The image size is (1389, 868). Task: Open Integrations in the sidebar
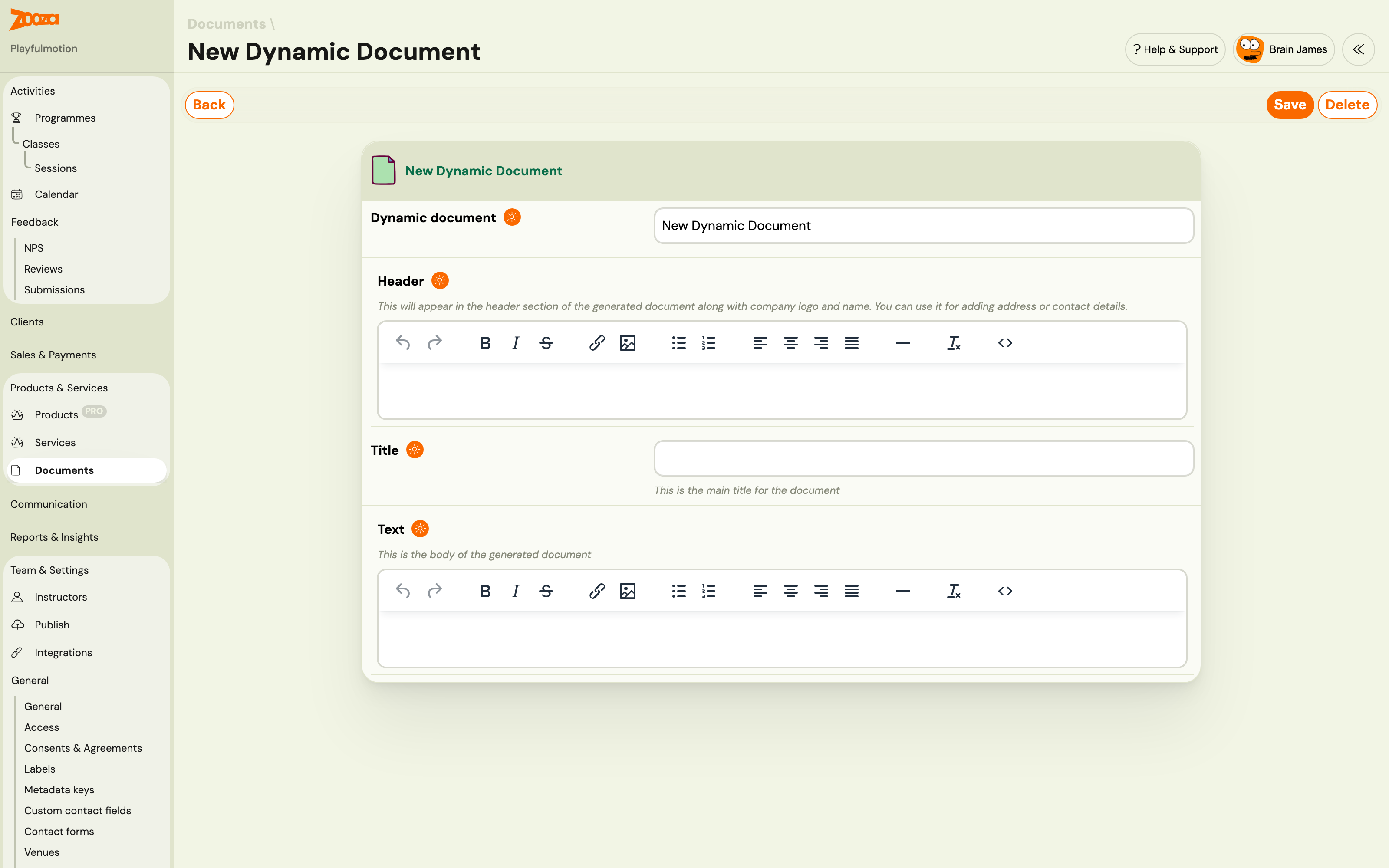pos(63,653)
